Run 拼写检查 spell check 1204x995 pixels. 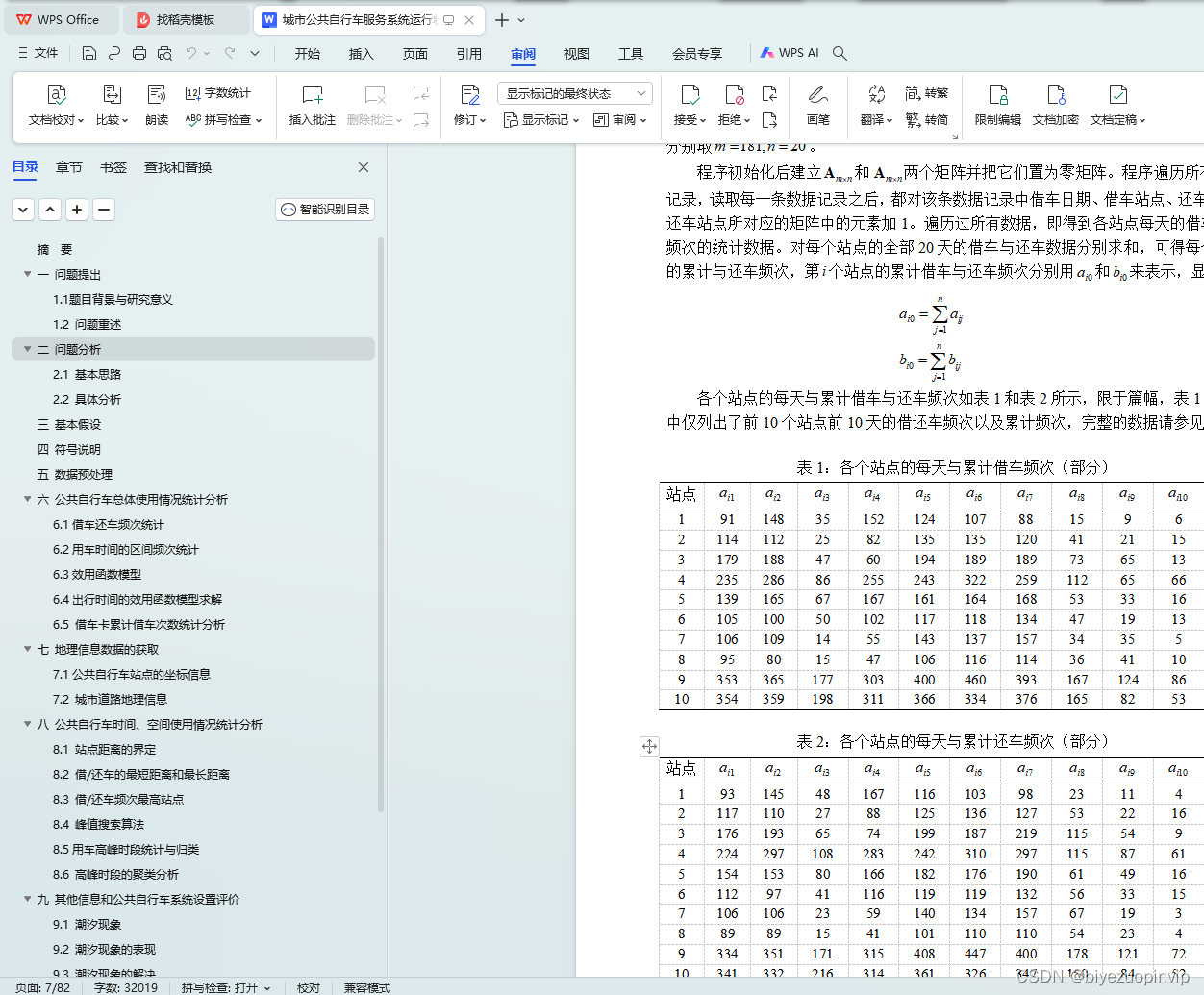click(223, 120)
